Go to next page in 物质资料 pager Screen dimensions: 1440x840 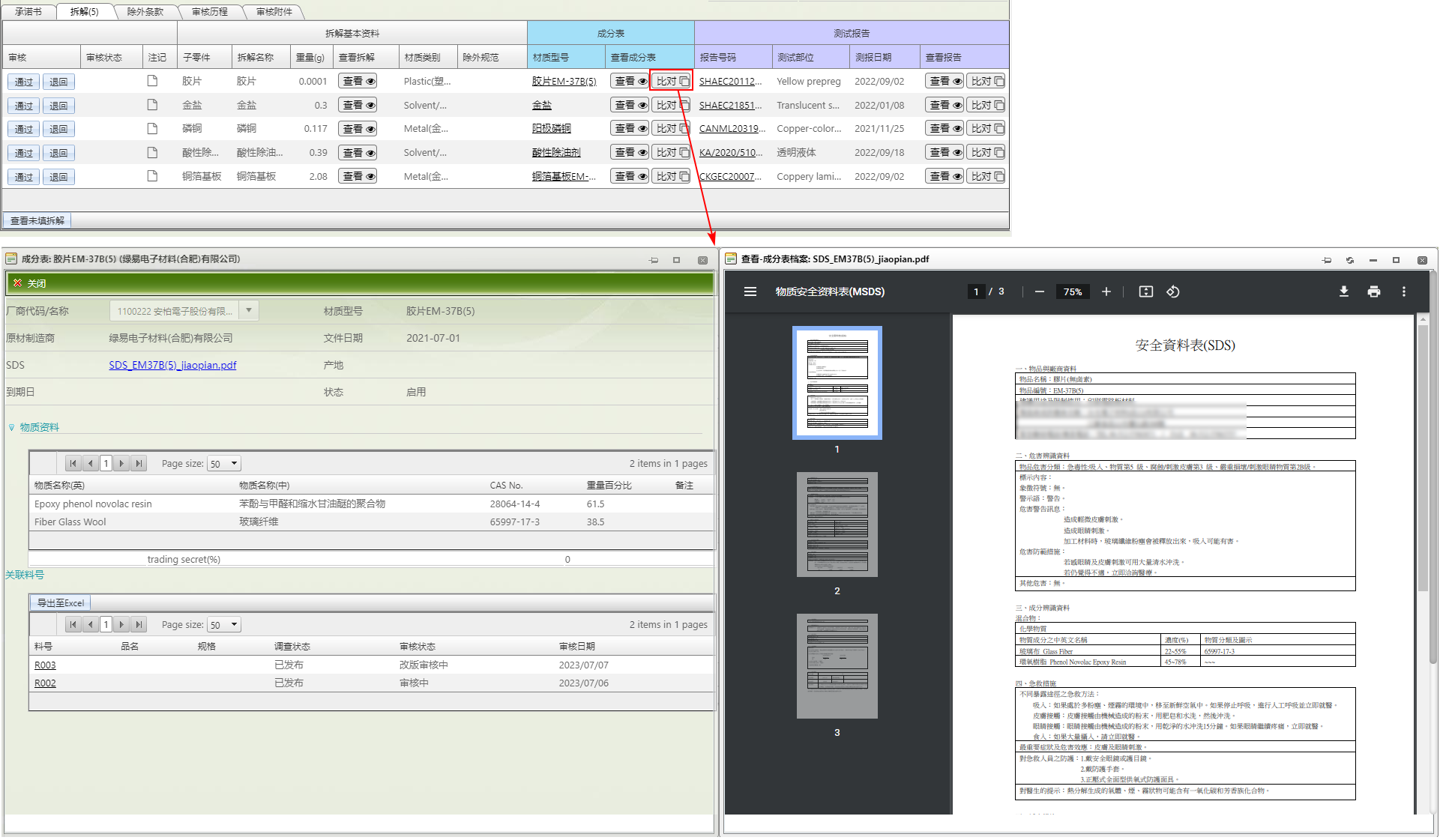pos(121,463)
